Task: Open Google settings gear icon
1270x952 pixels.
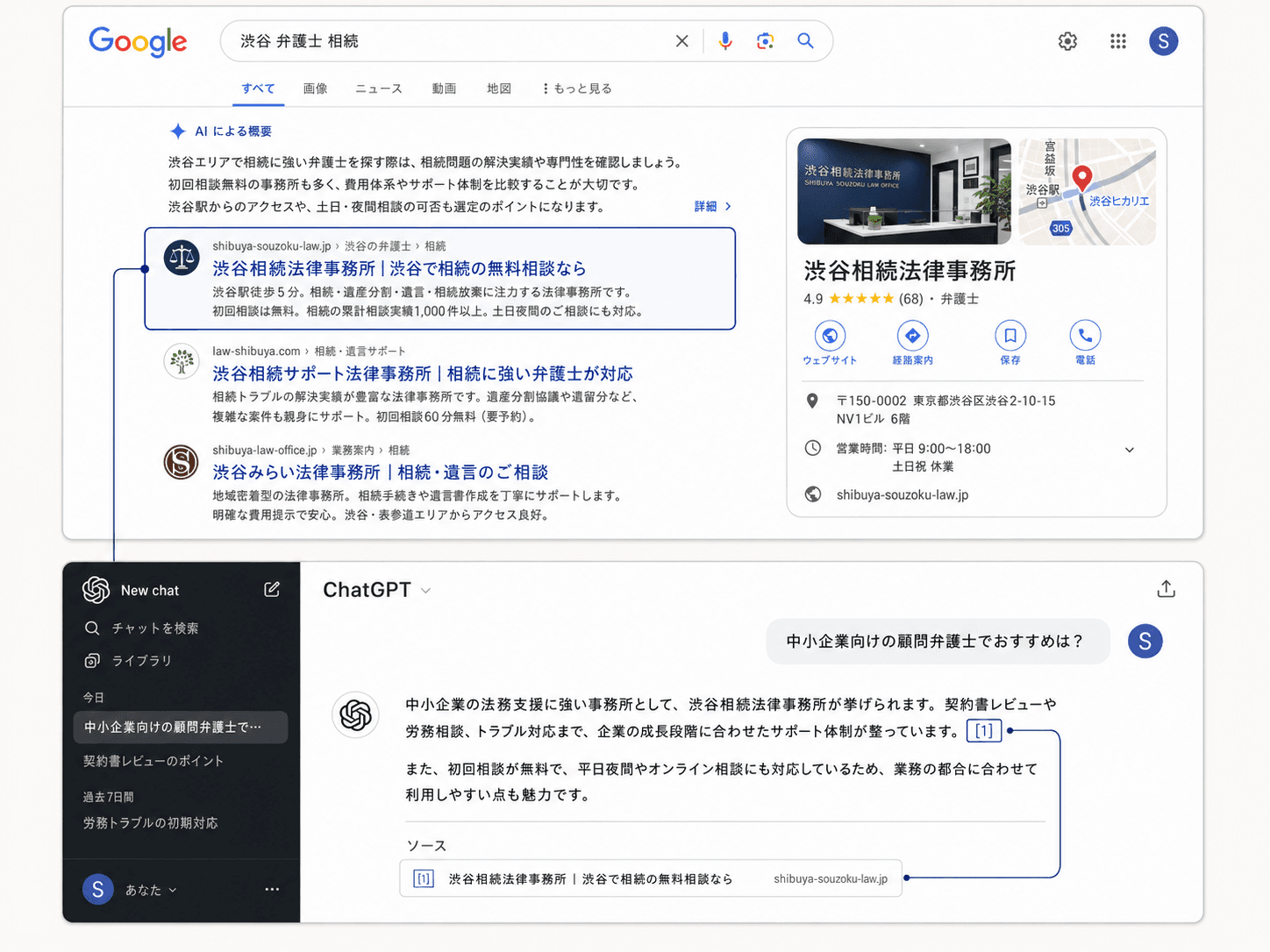Action: [x=1067, y=41]
